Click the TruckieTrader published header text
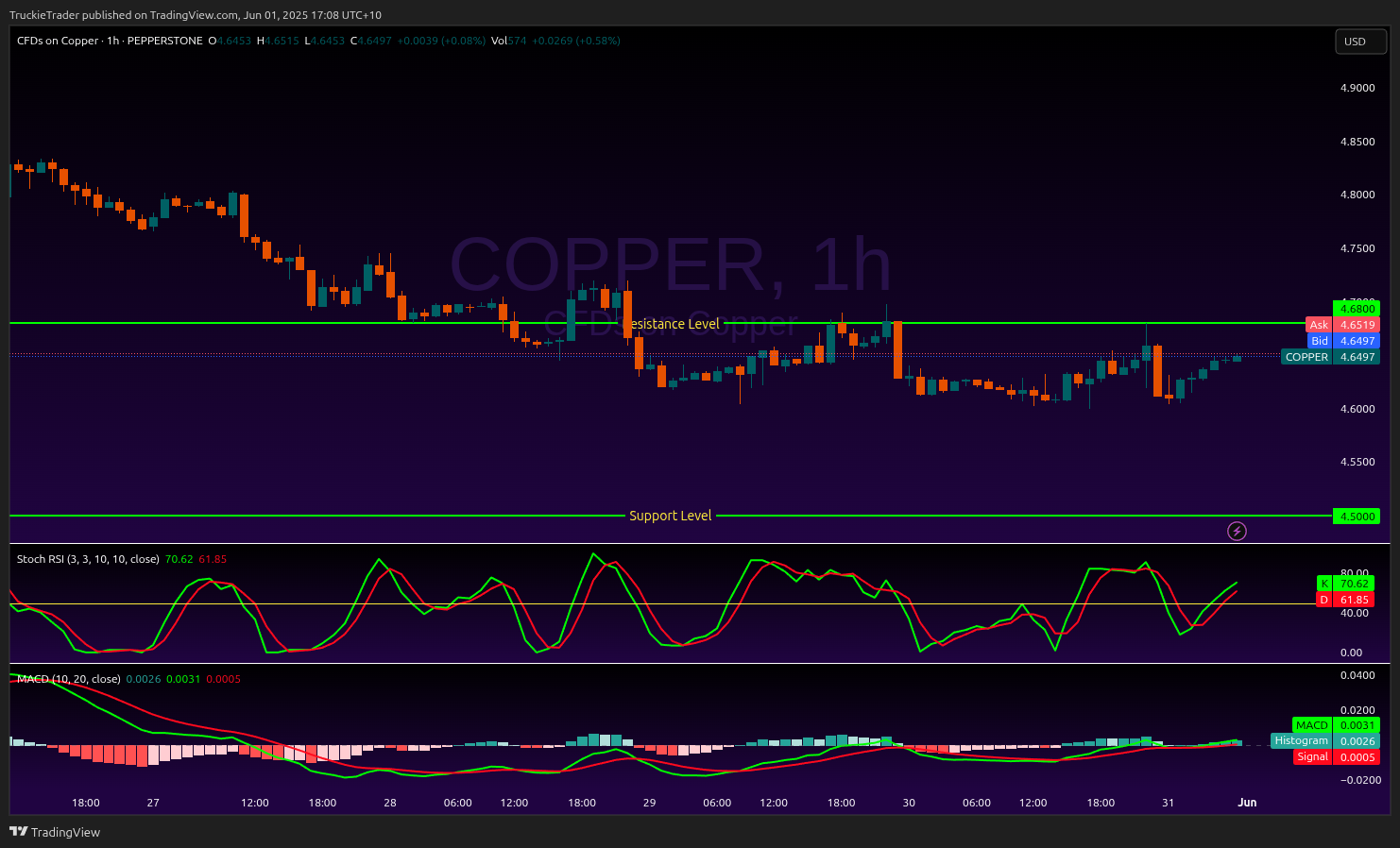Viewport: 1400px width, 848px height. pyautogui.click(x=196, y=15)
